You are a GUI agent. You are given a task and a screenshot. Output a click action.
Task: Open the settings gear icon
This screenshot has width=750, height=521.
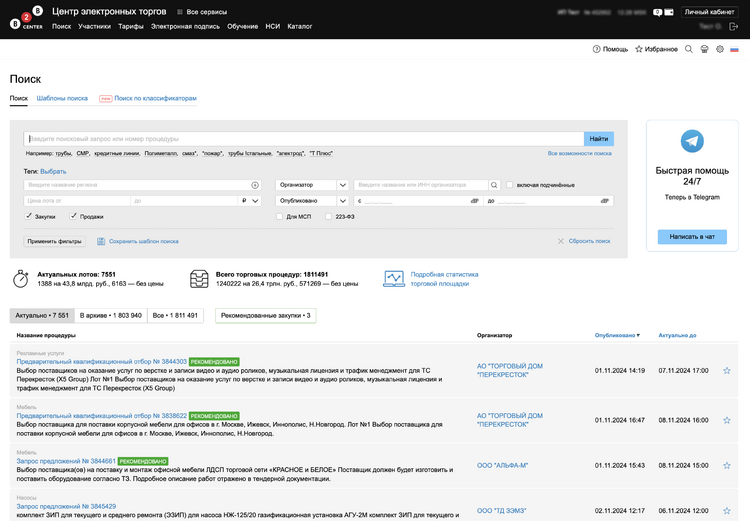click(x=719, y=49)
